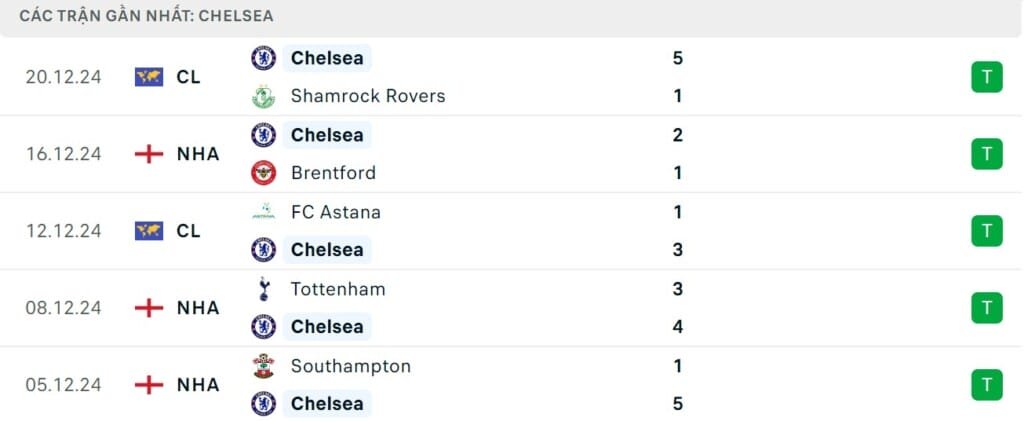Open the Shamrock Rovers team link

pyautogui.click(x=367, y=96)
